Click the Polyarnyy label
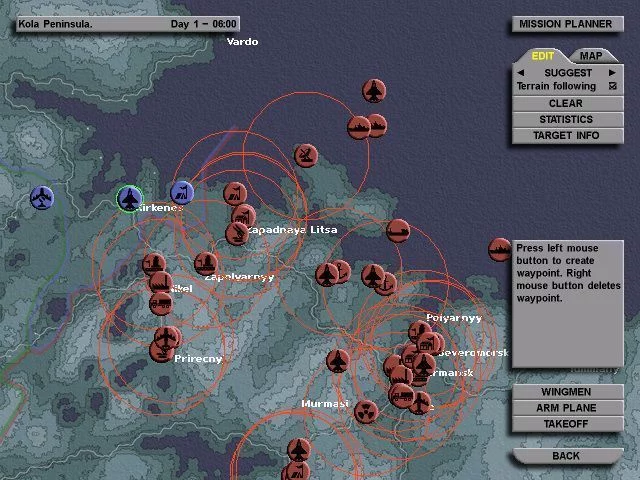640x480 pixels. point(454,318)
